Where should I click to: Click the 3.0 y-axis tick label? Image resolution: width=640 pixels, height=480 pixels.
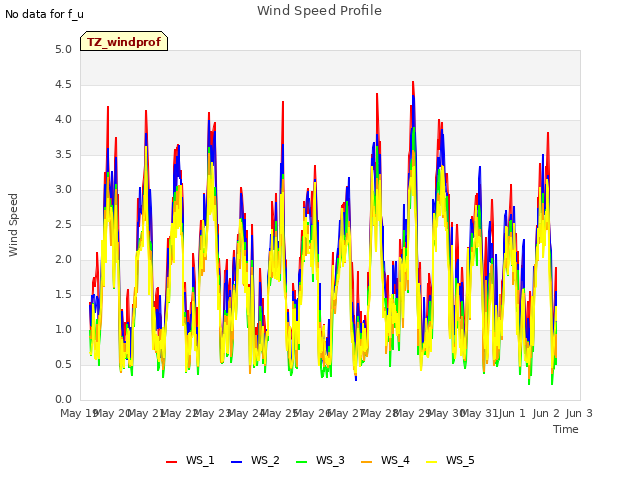(x=63, y=190)
